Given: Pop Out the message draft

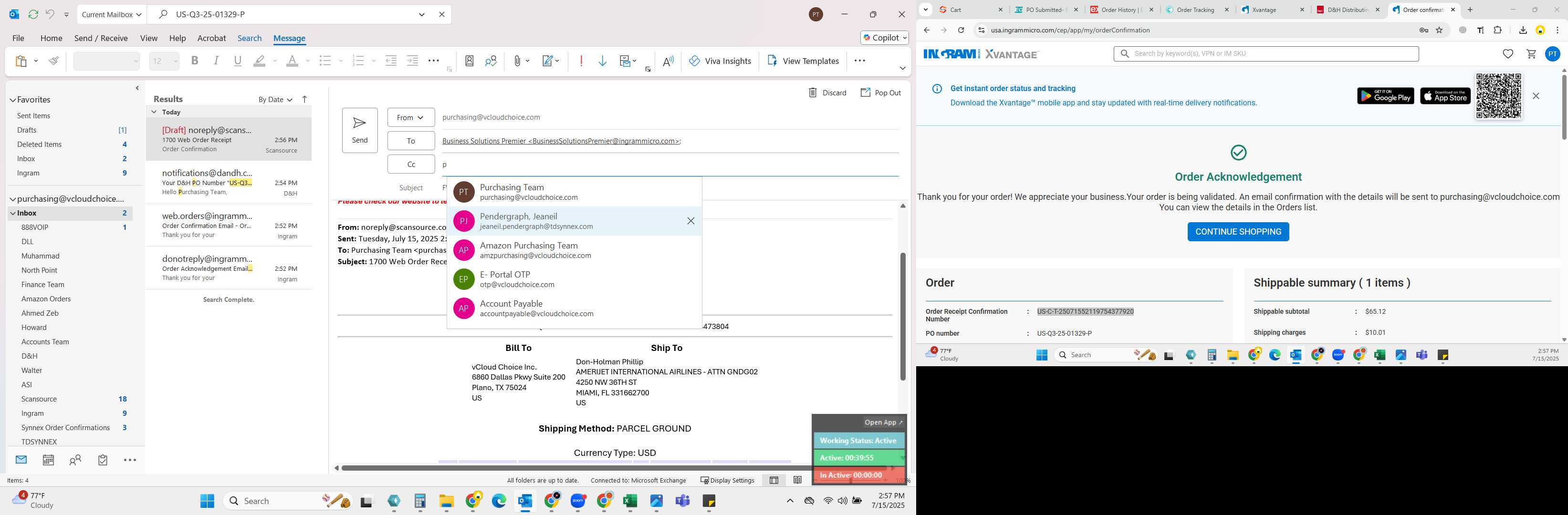Looking at the screenshot, I should 880,93.
